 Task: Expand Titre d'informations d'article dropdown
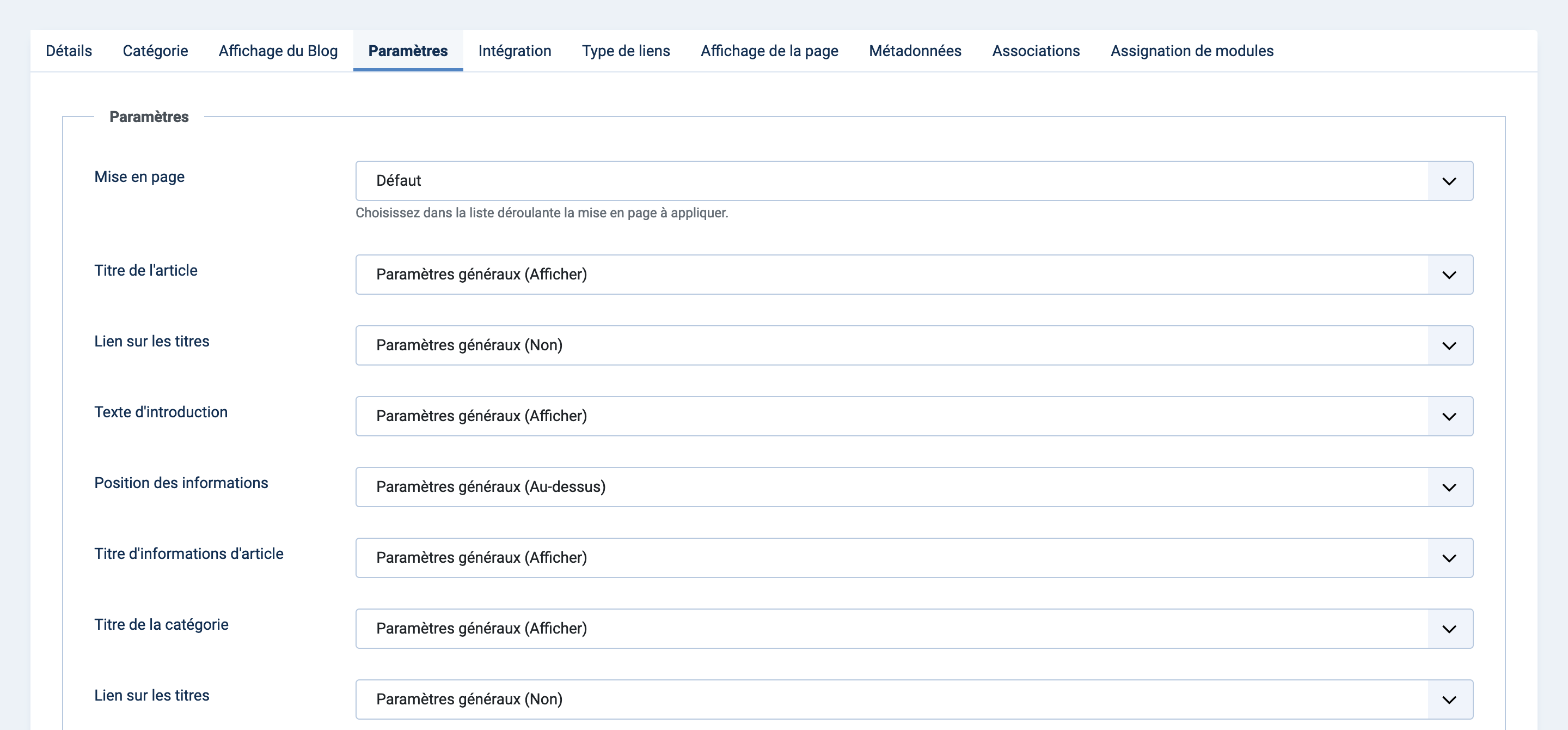(914, 558)
